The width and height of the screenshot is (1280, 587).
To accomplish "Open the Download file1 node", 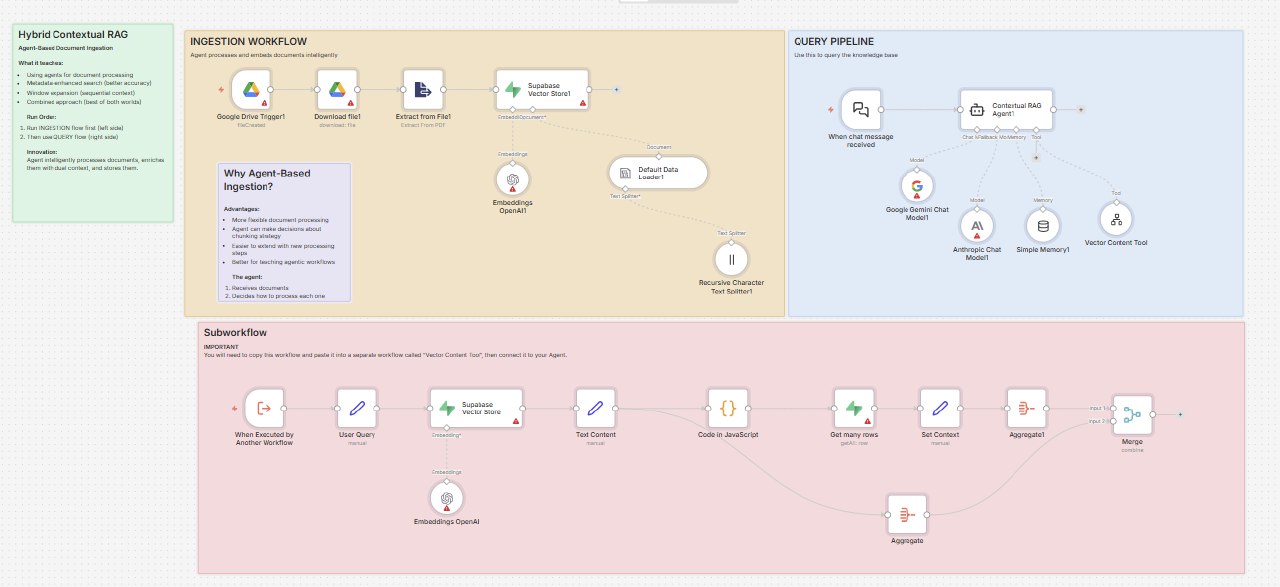I will click(337, 89).
